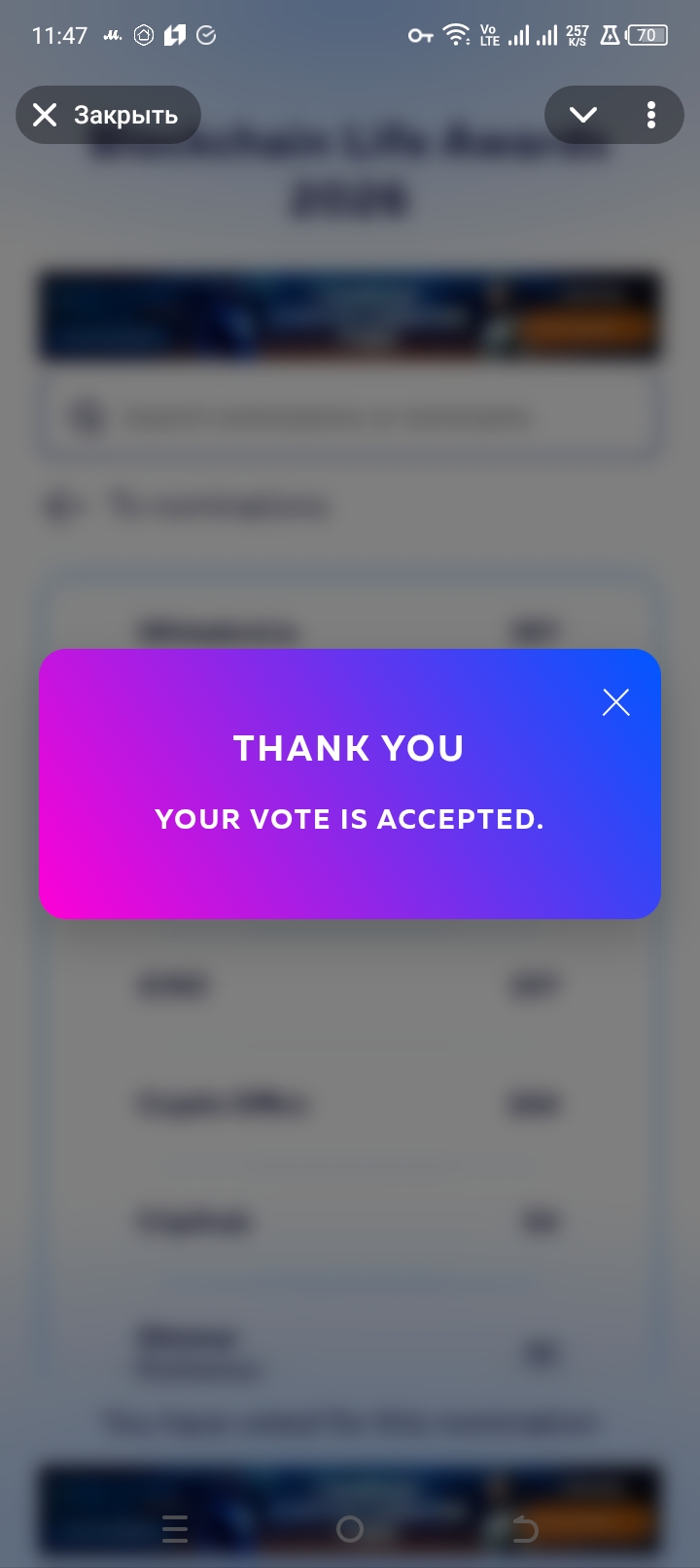Close the vote accepted popup
The width and height of the screenshot is (700, 1568).
click(x=616, y=702)
